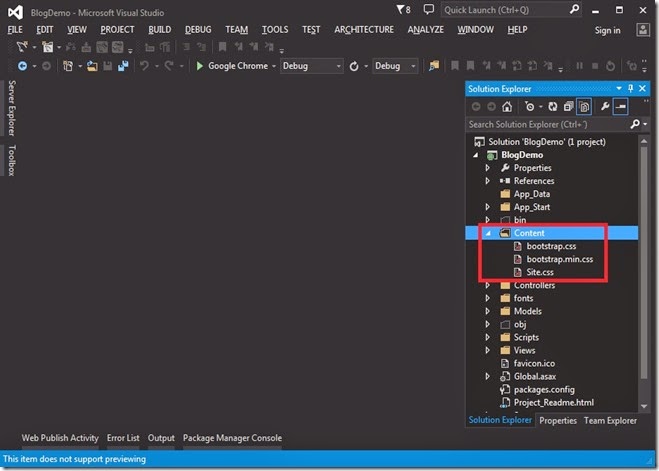Click the Navigate Backward toolbar icon
Image resolution: width=659 pixels, height=471 pixels.
pos(22,66)
